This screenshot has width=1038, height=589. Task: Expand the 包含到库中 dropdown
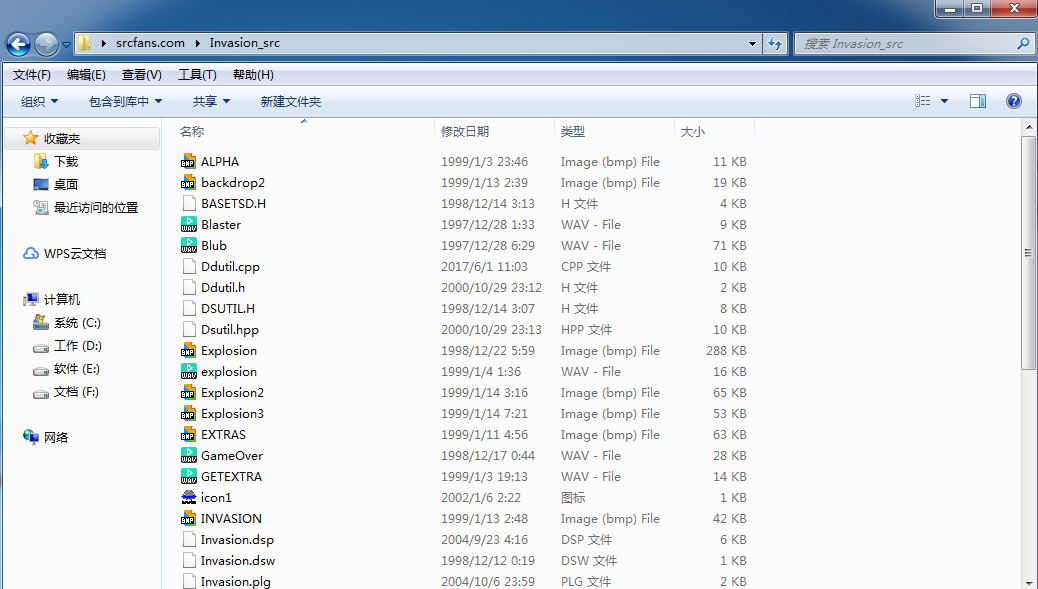125,101
